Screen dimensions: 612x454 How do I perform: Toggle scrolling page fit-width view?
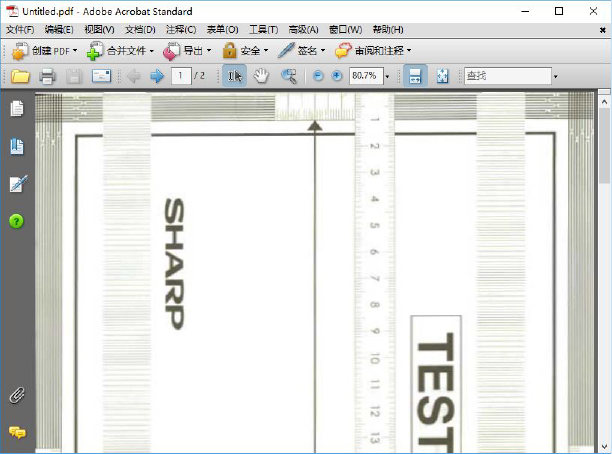point(415,76)
